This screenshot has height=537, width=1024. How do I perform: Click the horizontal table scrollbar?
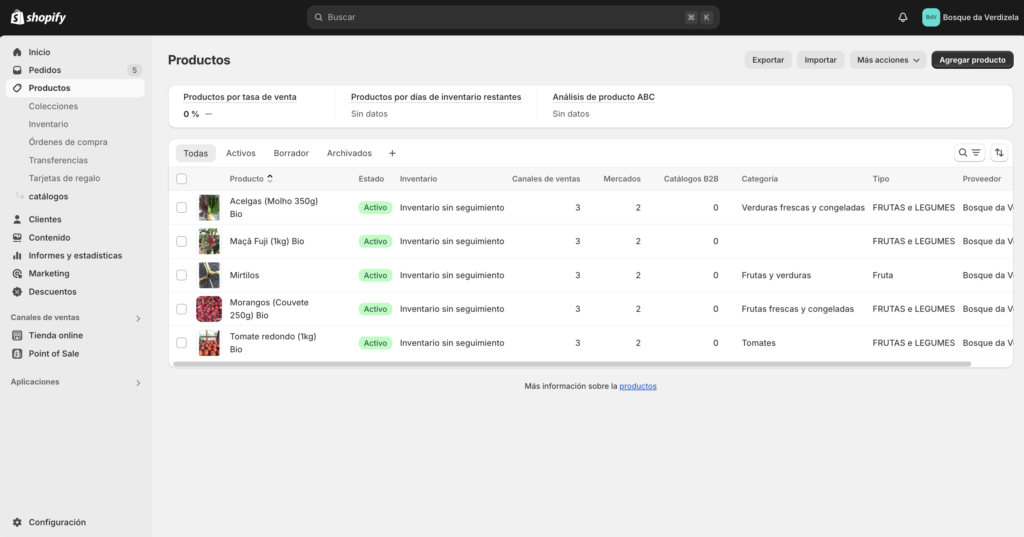[571, 364]
